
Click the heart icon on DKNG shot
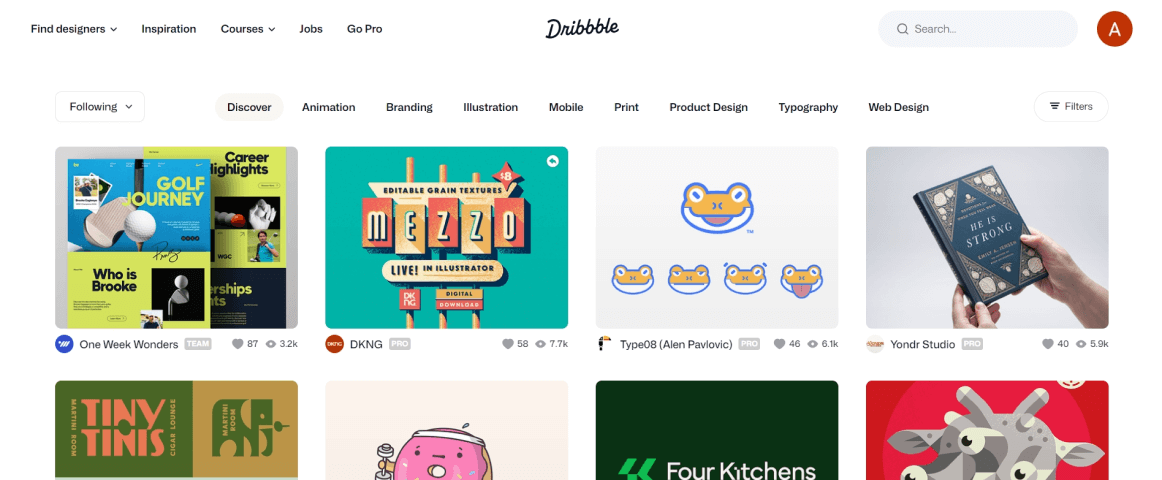(x=508, y=344)
